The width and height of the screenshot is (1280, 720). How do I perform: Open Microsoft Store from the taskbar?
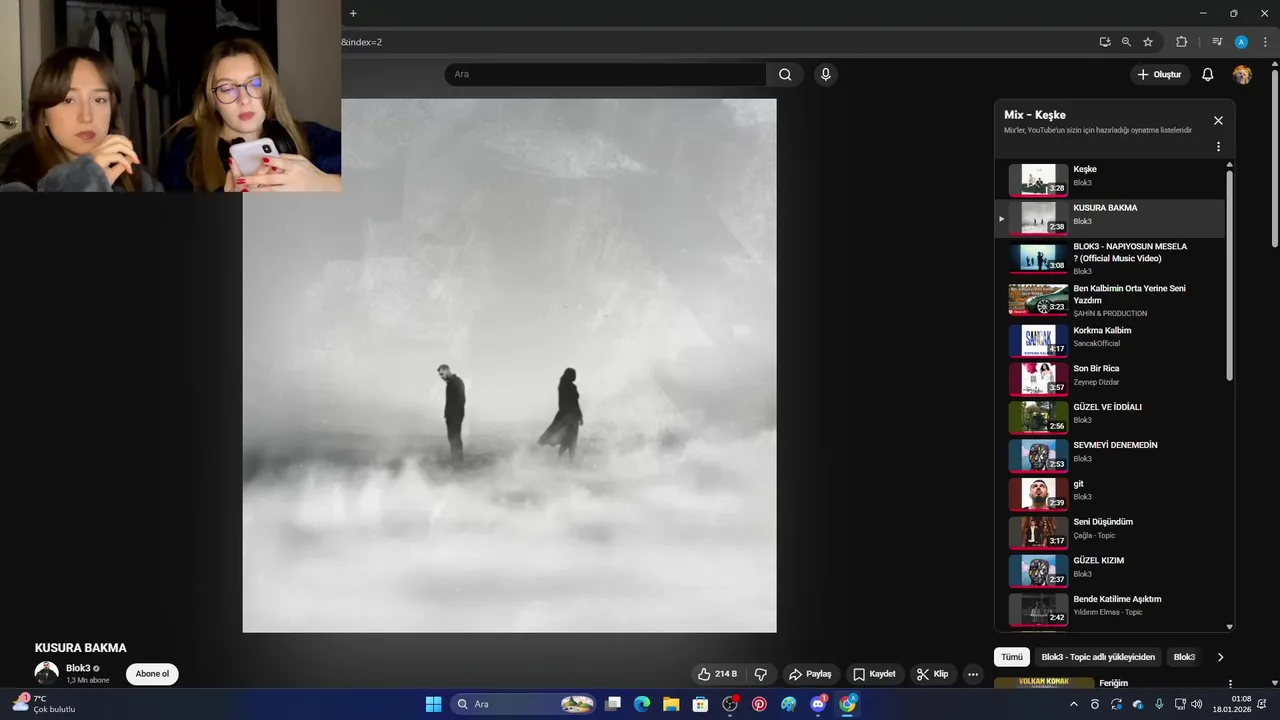(x=701, y=704)
